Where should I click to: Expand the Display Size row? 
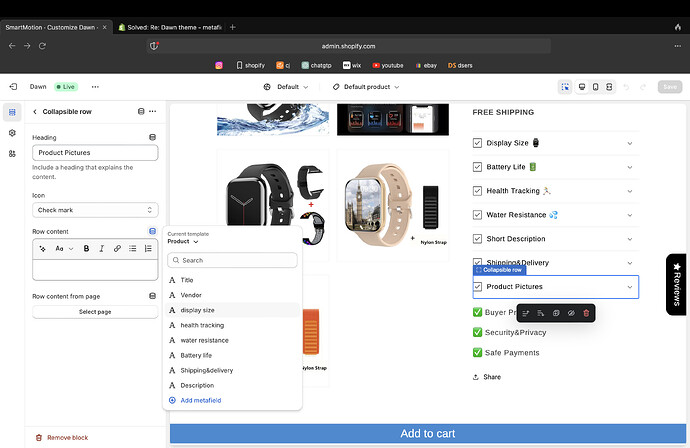(555, 143)
